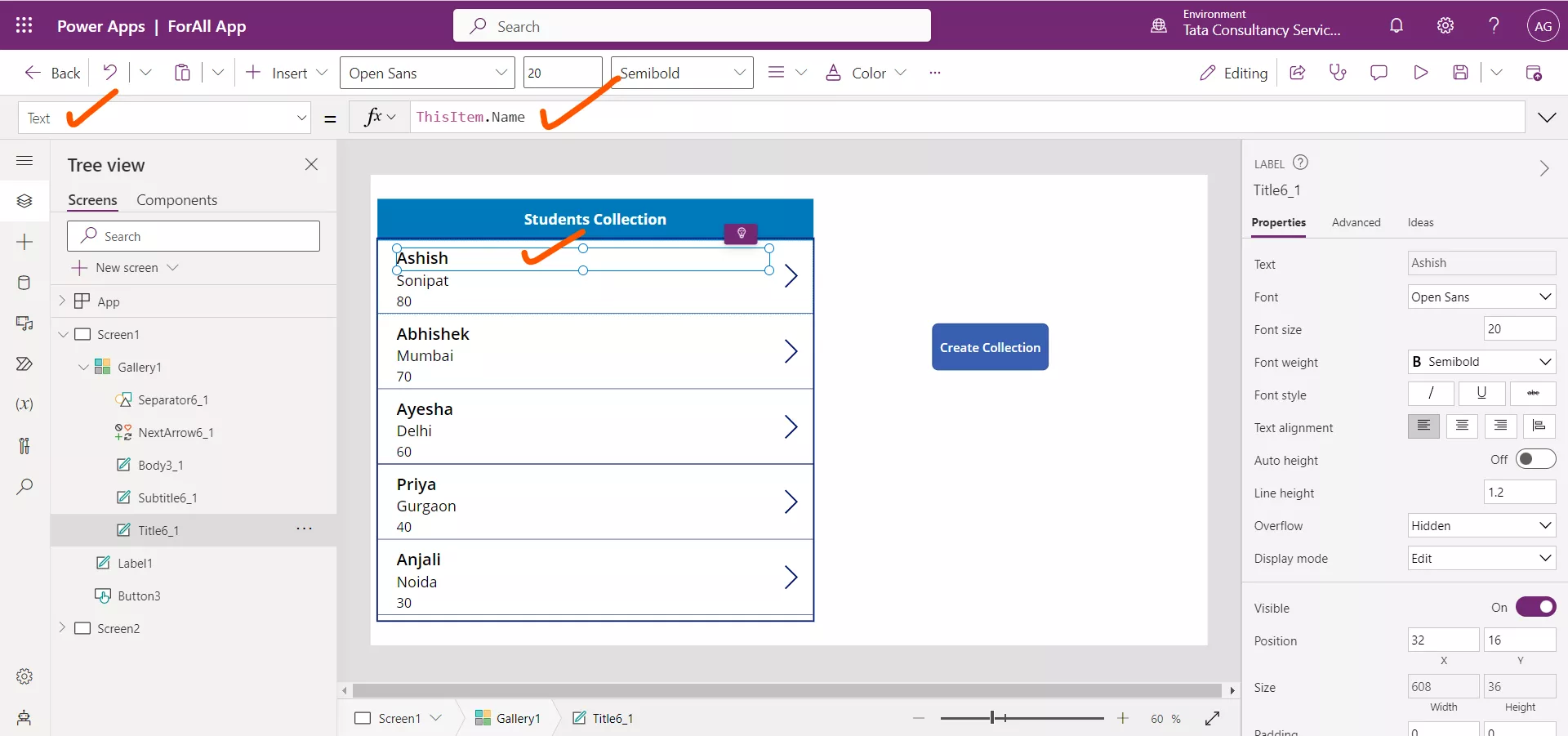Open Power Automate icon in left rail
The height and width of the screenshot is (736, 1568).
pyautogui.click(x=24, y=364)
